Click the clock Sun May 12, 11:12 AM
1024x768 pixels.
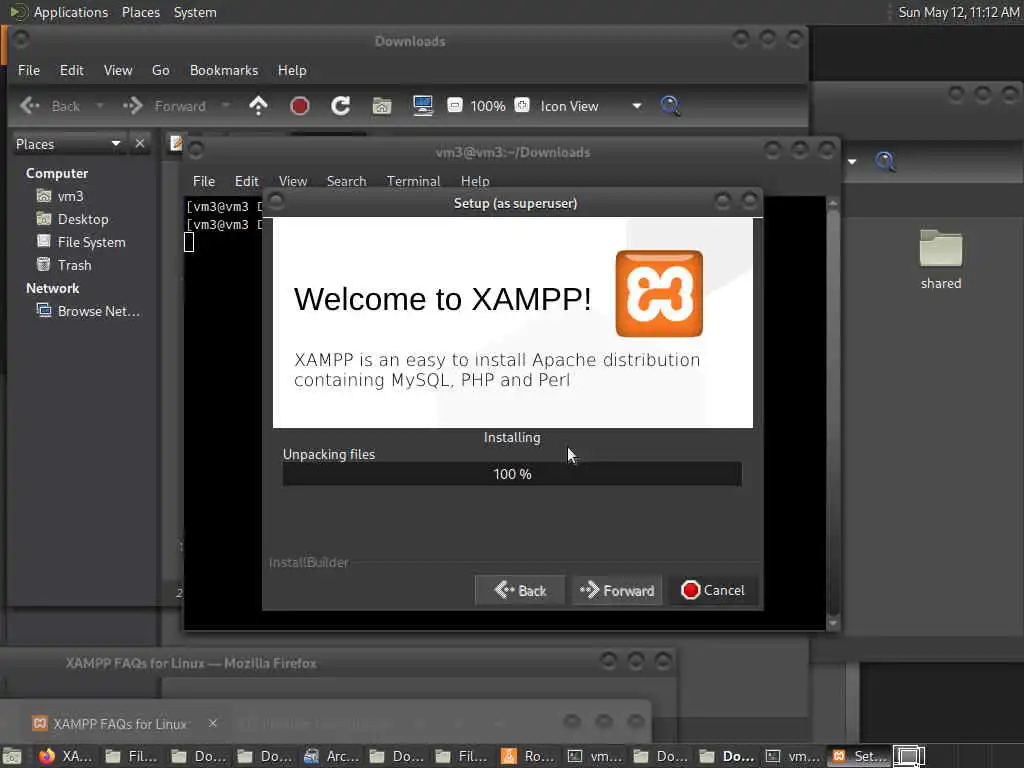(958, 12)
